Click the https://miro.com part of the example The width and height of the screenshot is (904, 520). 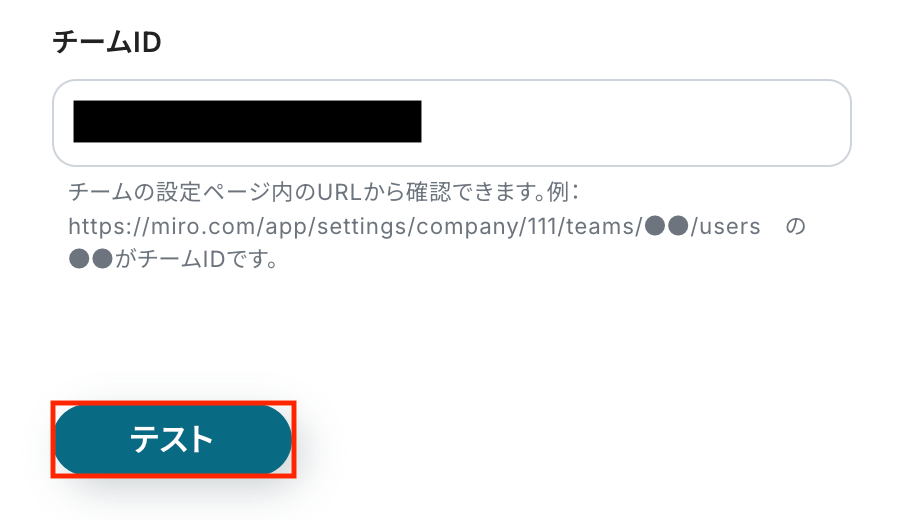pyautogui.click(x=163, y=226)
